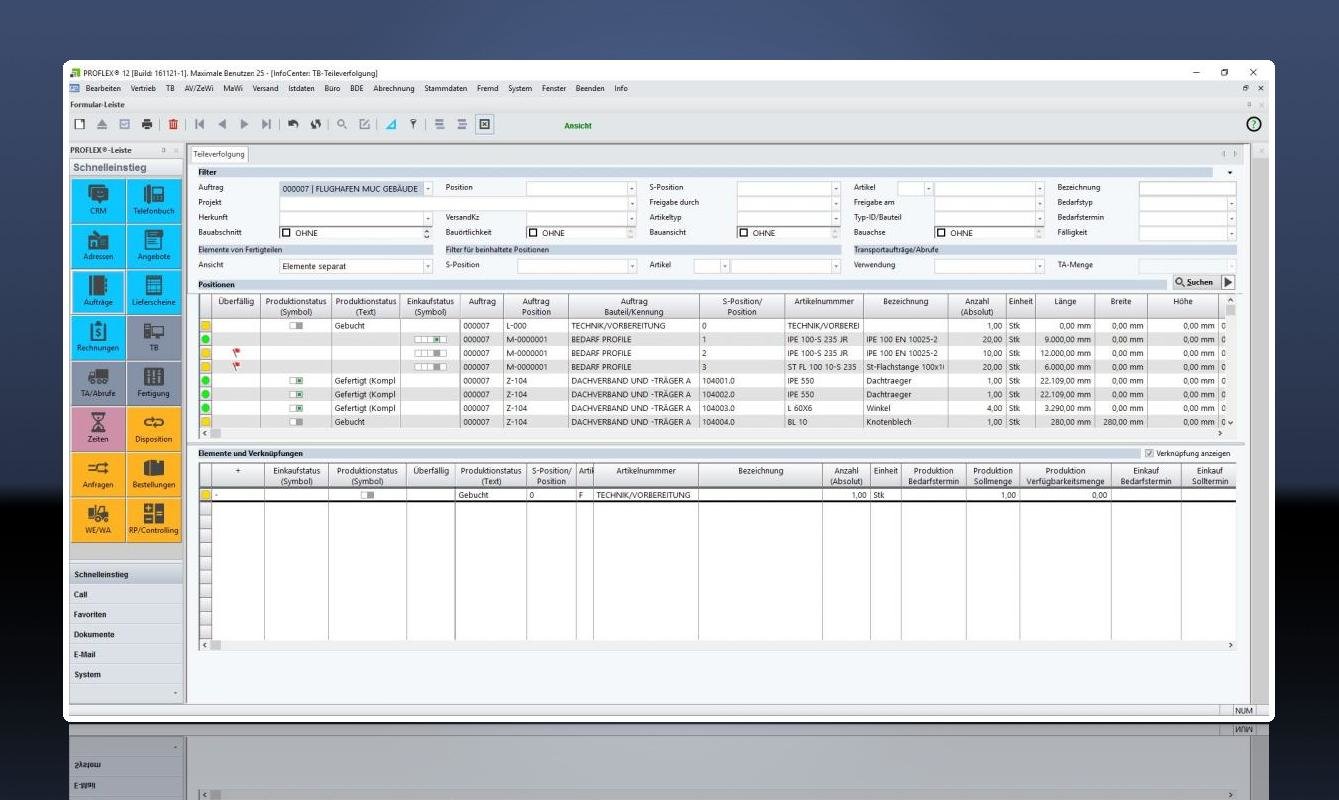The image size is (1339, 800).
Task: Open the WE/WA forklift tile
Action: (98, 520)
